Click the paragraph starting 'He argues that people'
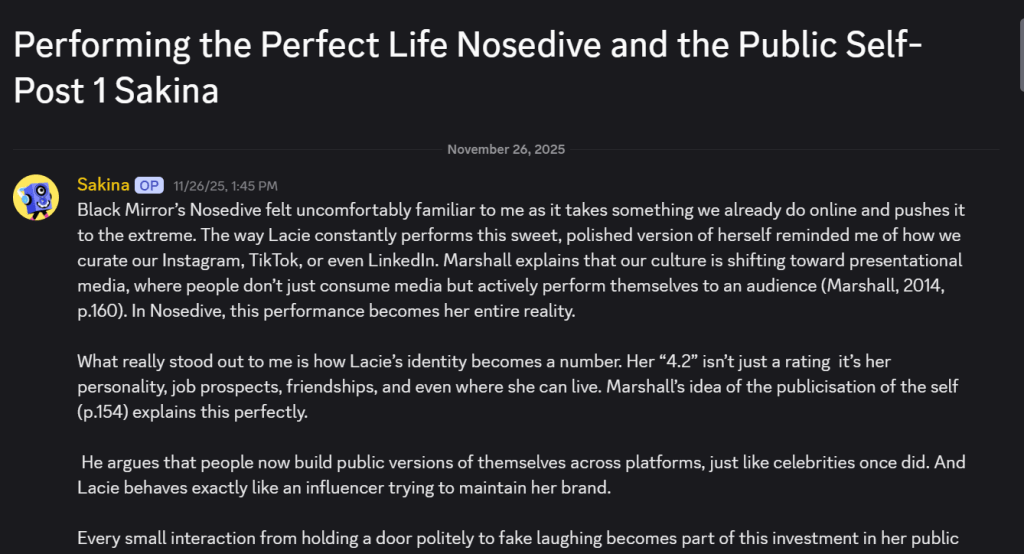Screen dimensions: 1024x554 coord(520,475)
